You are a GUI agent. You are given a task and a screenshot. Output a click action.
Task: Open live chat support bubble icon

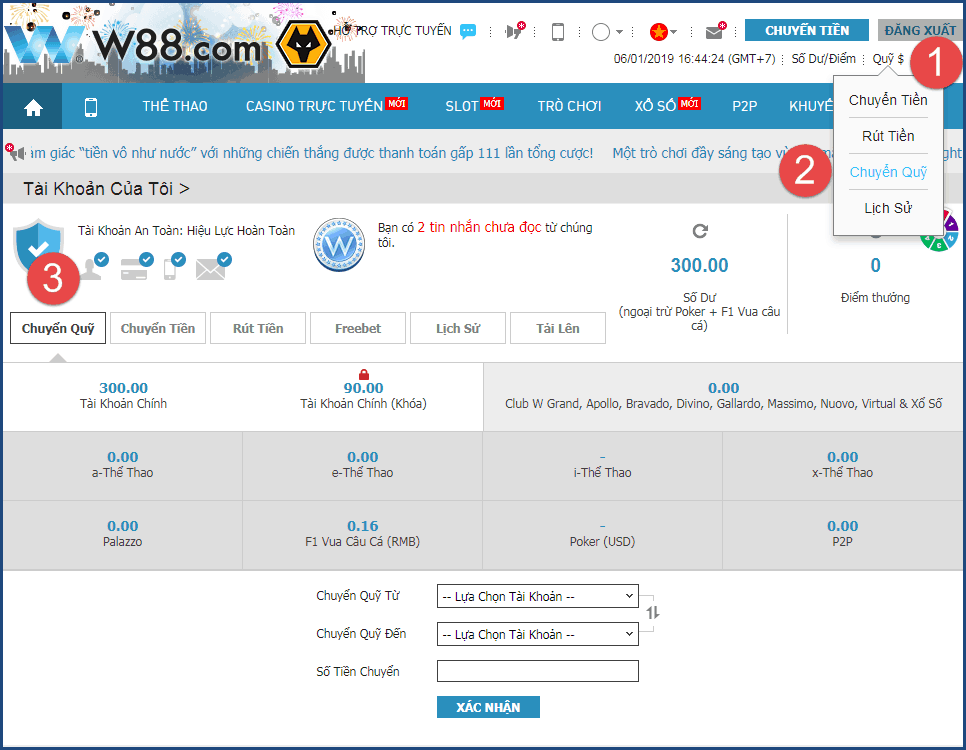[468, 31]
